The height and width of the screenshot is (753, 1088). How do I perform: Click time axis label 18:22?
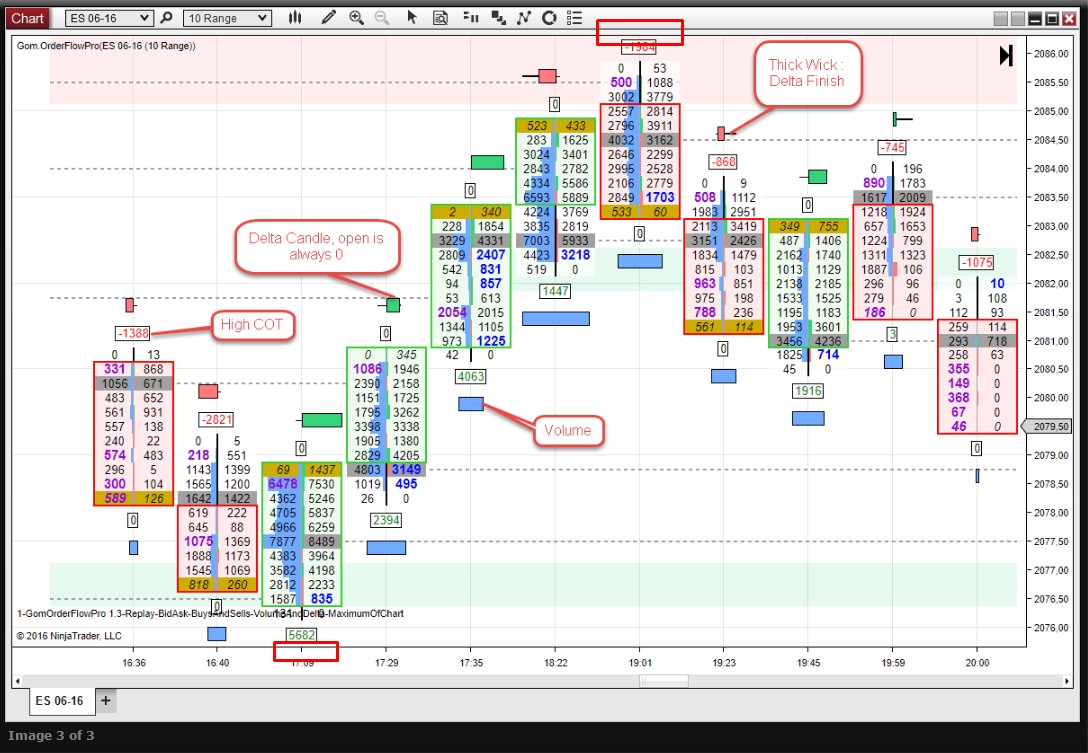click(x=556, y=663)
